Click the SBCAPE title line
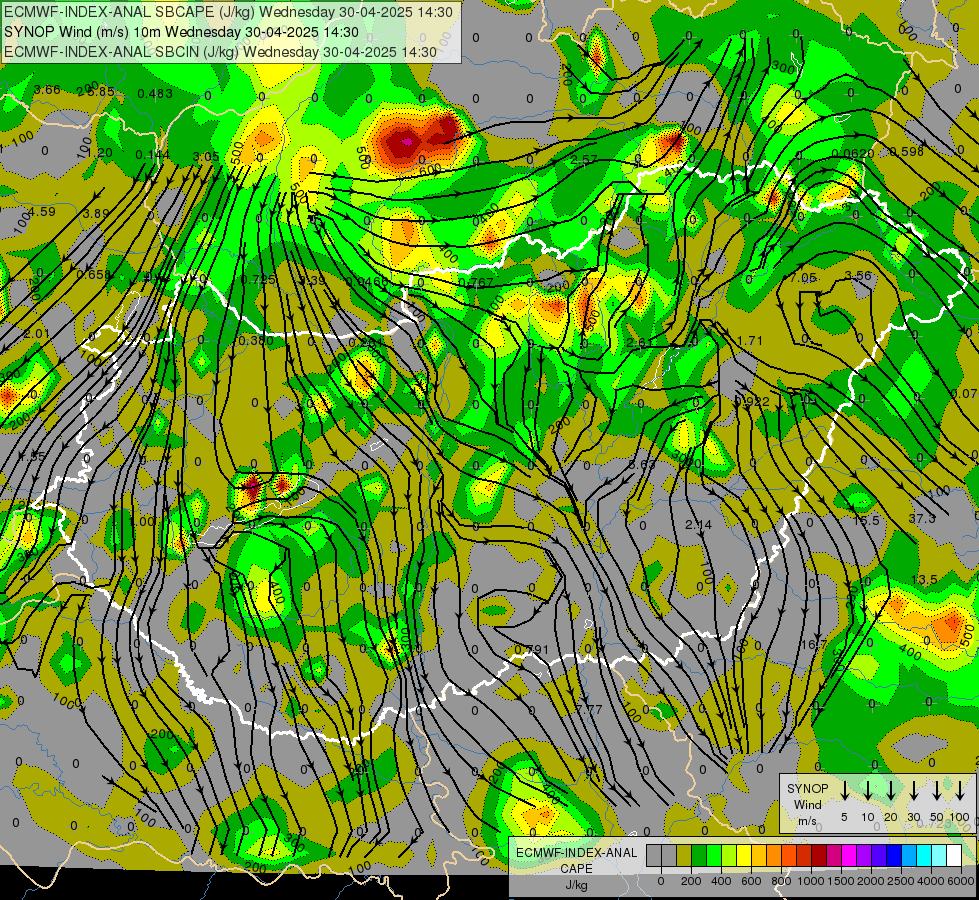Screen dimensions: 979x900 click(x=228, y=12)
